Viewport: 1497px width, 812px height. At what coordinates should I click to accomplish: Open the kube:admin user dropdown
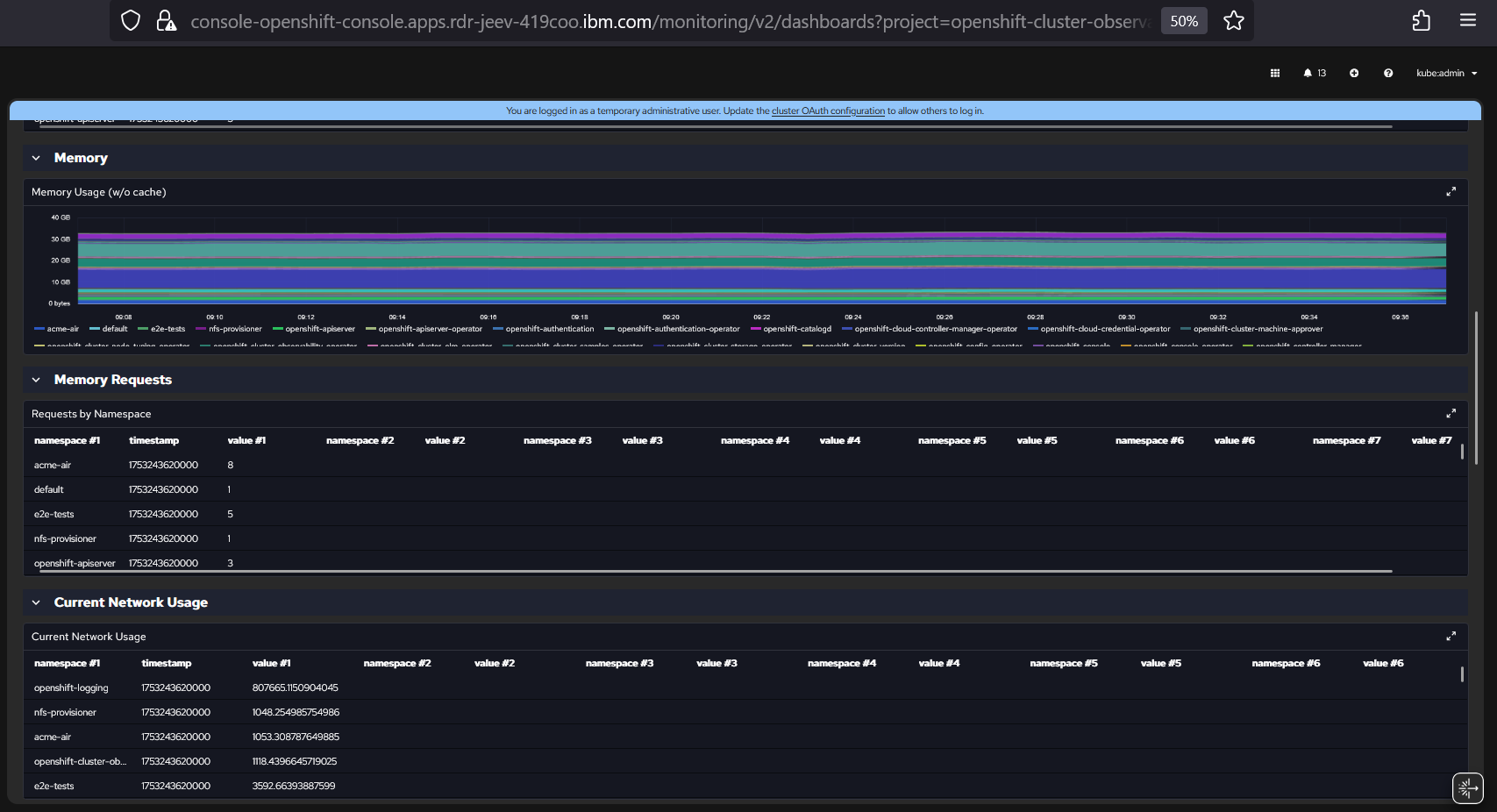tap(1446, 74)
